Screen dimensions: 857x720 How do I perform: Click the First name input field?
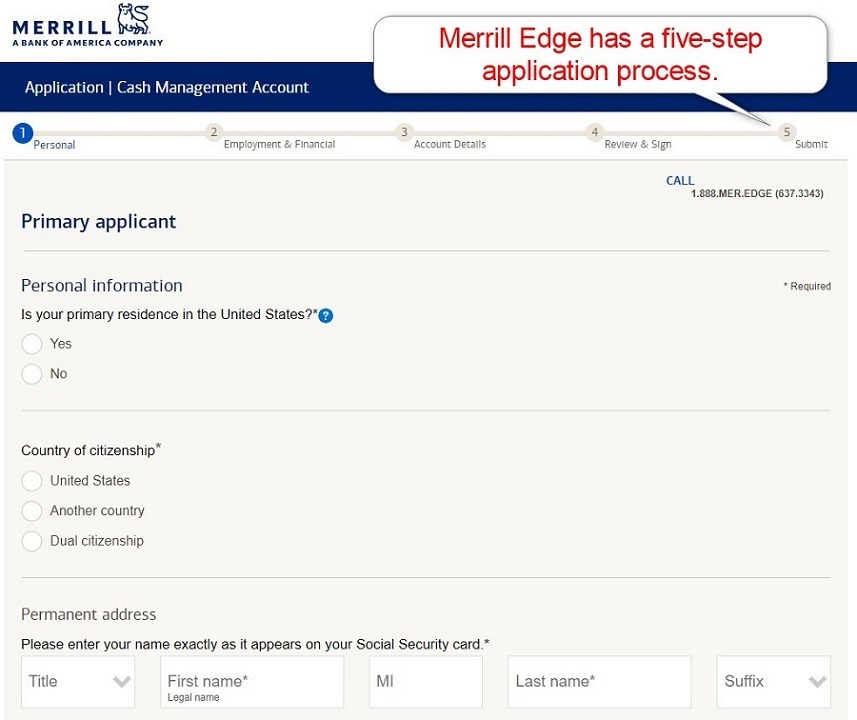(x=250, y=681)
